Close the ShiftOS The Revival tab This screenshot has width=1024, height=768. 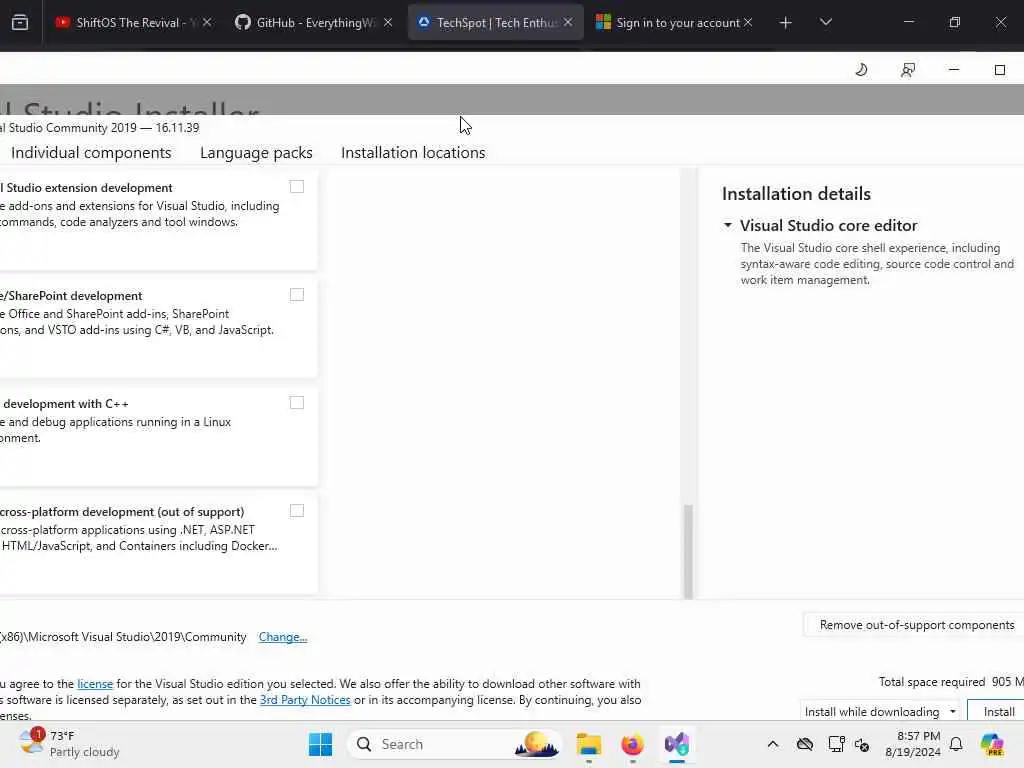pos(207,22)
